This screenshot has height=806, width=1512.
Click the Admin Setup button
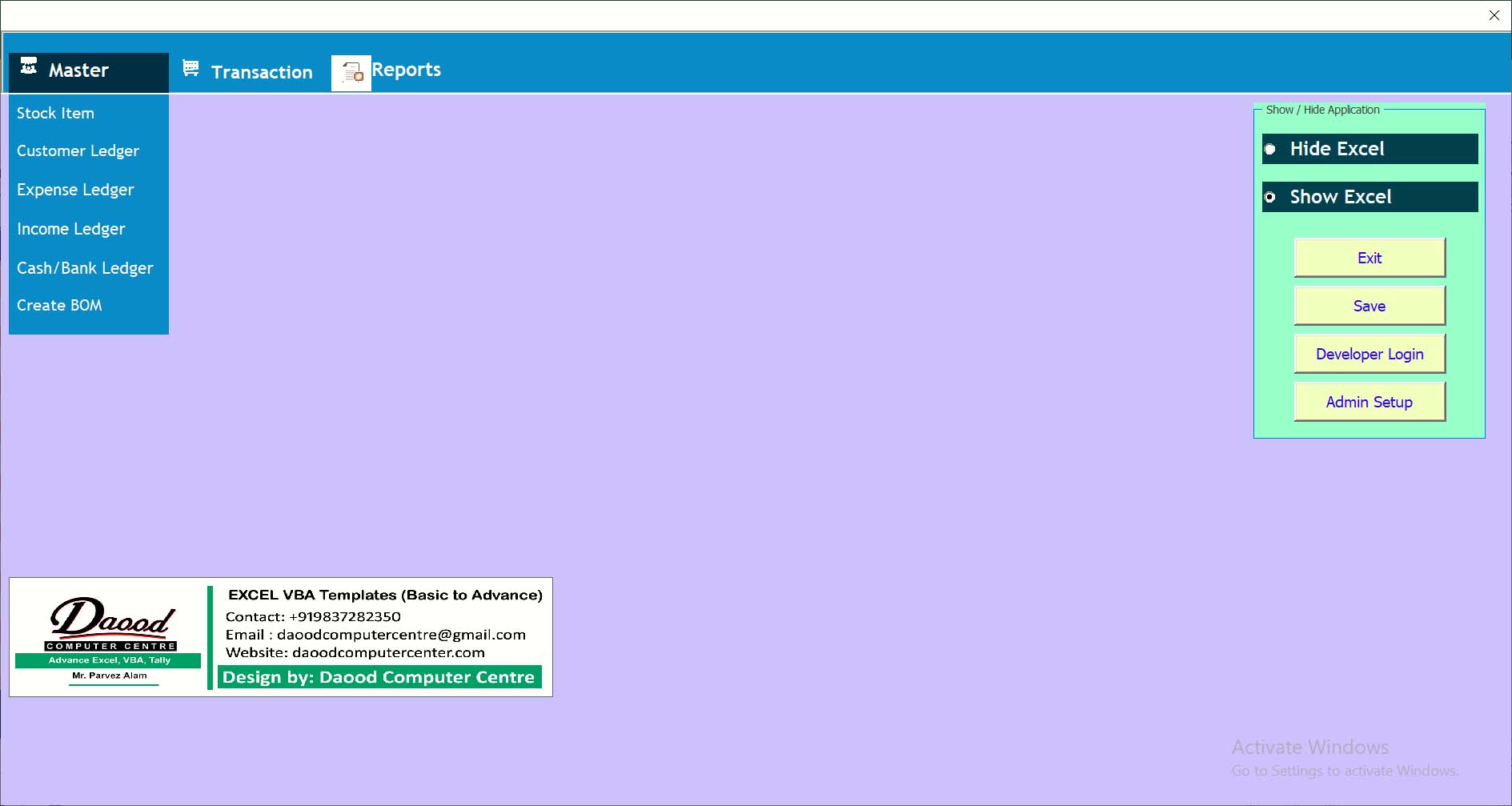pyautogui.click(x=1369, y=402)
